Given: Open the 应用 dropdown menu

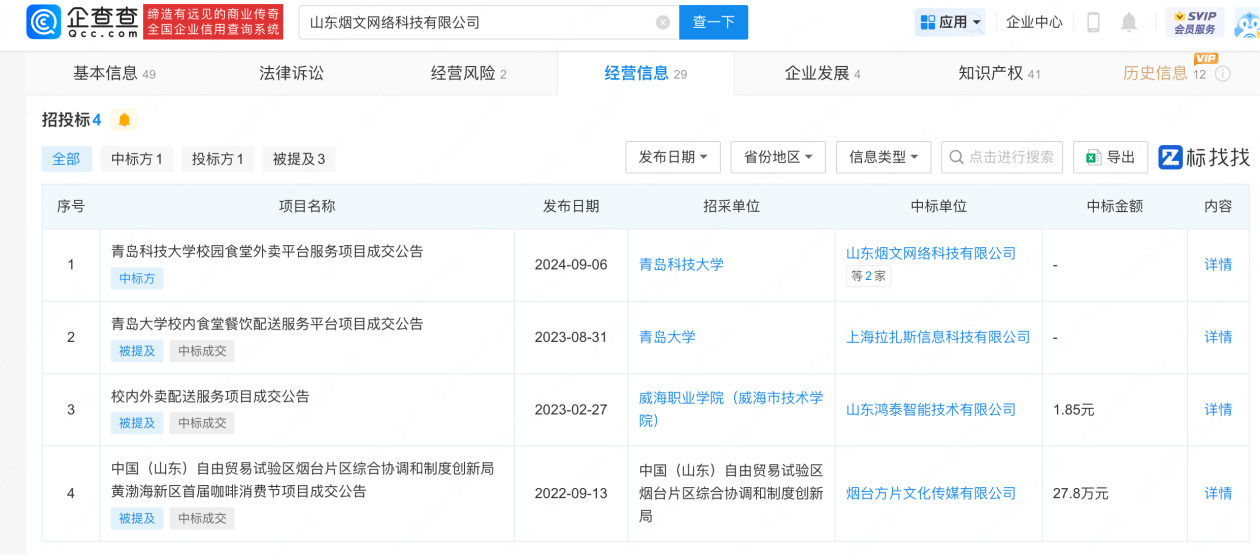Looking at the screenshot, I should (x=951, y=22).
